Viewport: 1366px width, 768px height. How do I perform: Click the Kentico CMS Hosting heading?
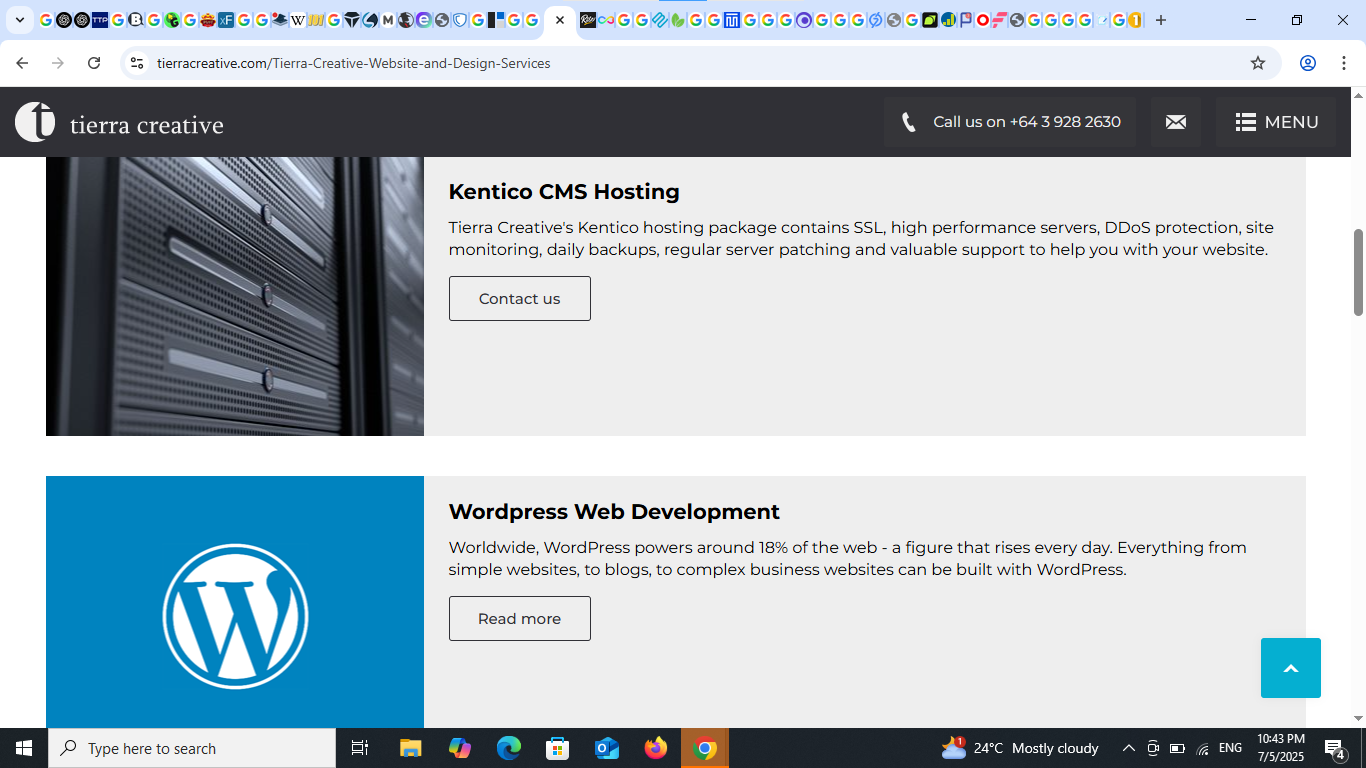tap(564, 191)
